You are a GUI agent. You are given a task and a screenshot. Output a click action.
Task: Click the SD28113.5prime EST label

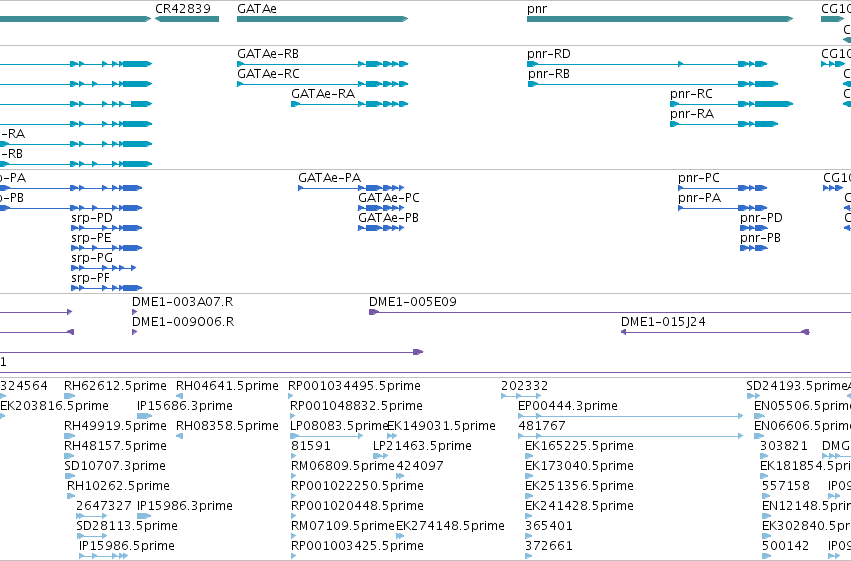pos(127,527)
